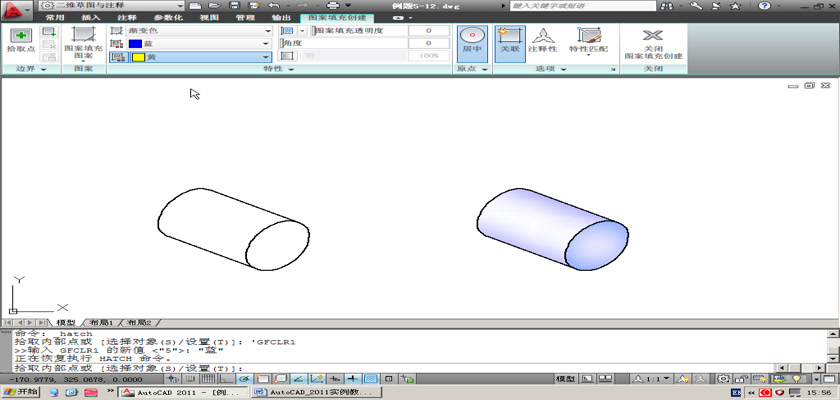This screenshot has width=840, height=400.
Task: Open the 渐变色 hatch type dropdown
Action: 199,31
